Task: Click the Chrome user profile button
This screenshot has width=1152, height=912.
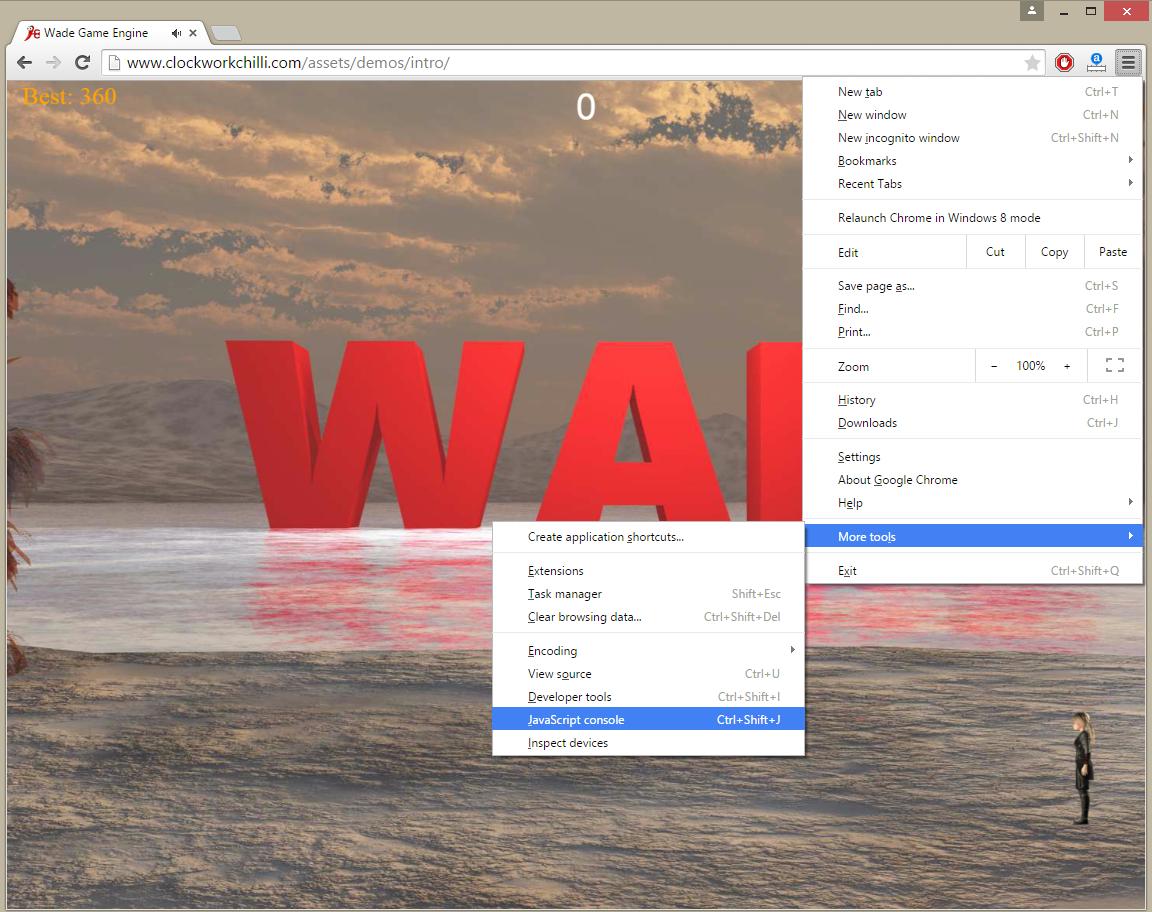Action: pos(1032,11)
